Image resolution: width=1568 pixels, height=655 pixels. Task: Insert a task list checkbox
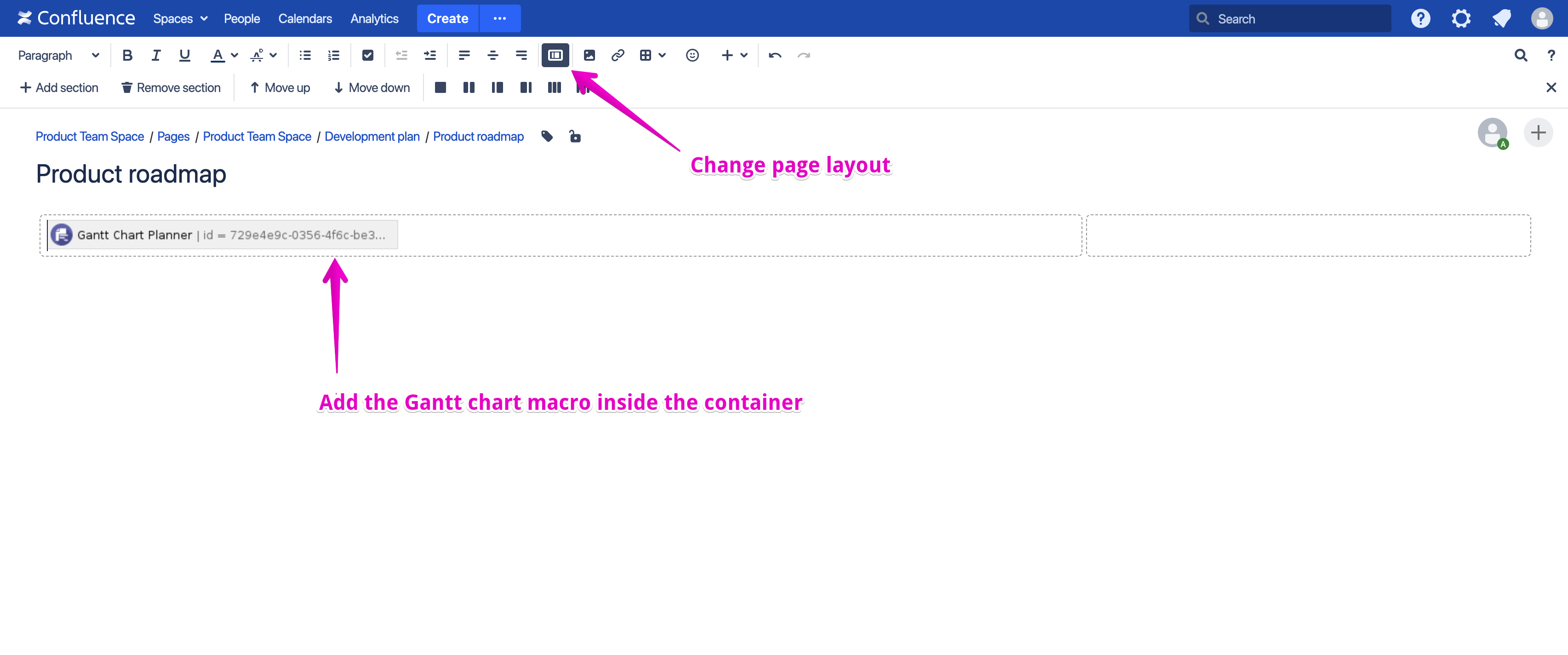(368, 55)
